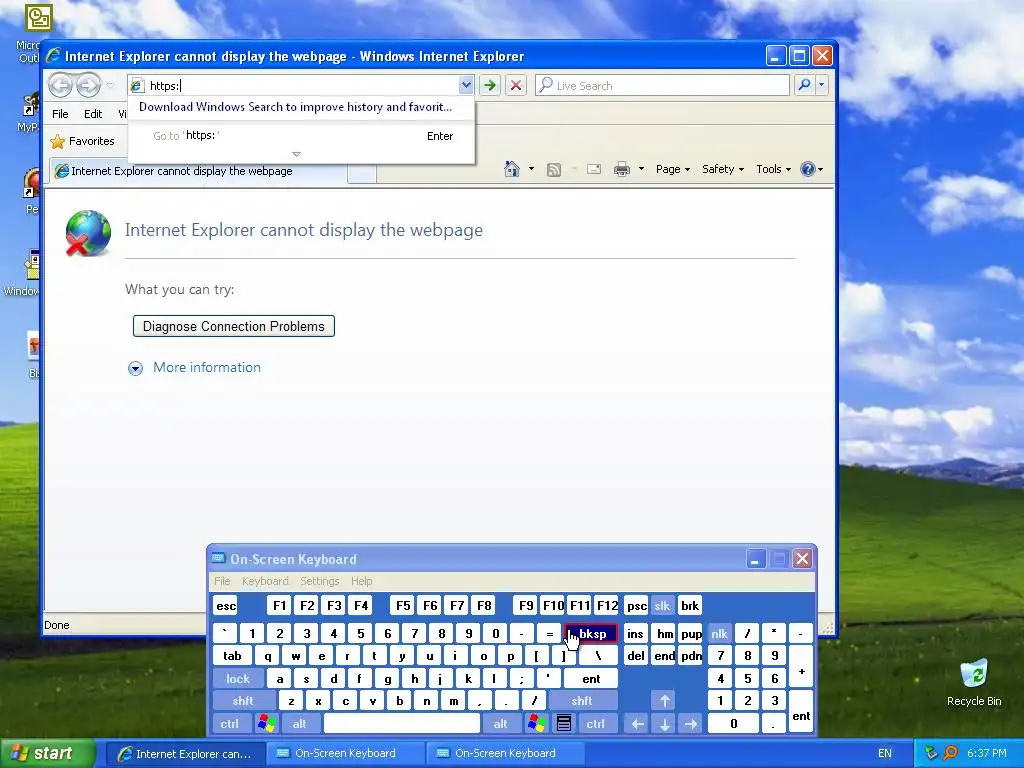Image resolution: width=1024 pixels, height=768 pixels.
Task: Click the Forward arrow in Internet Explorer
Action: click(x=88, y=86)
